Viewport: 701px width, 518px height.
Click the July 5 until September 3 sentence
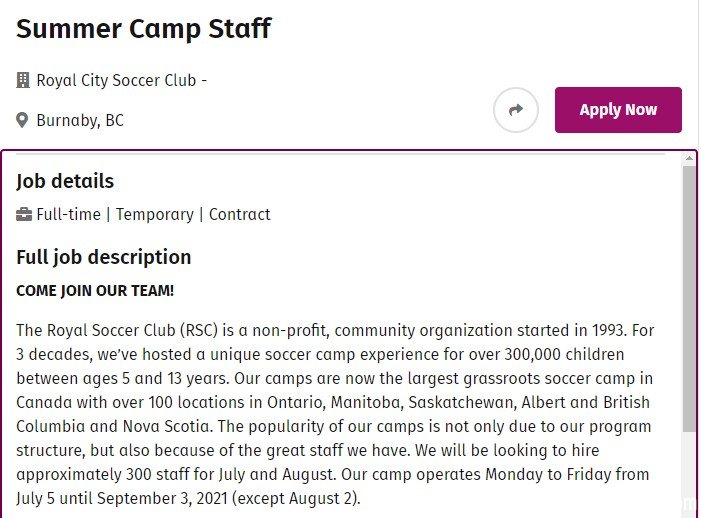coord(188,498)
